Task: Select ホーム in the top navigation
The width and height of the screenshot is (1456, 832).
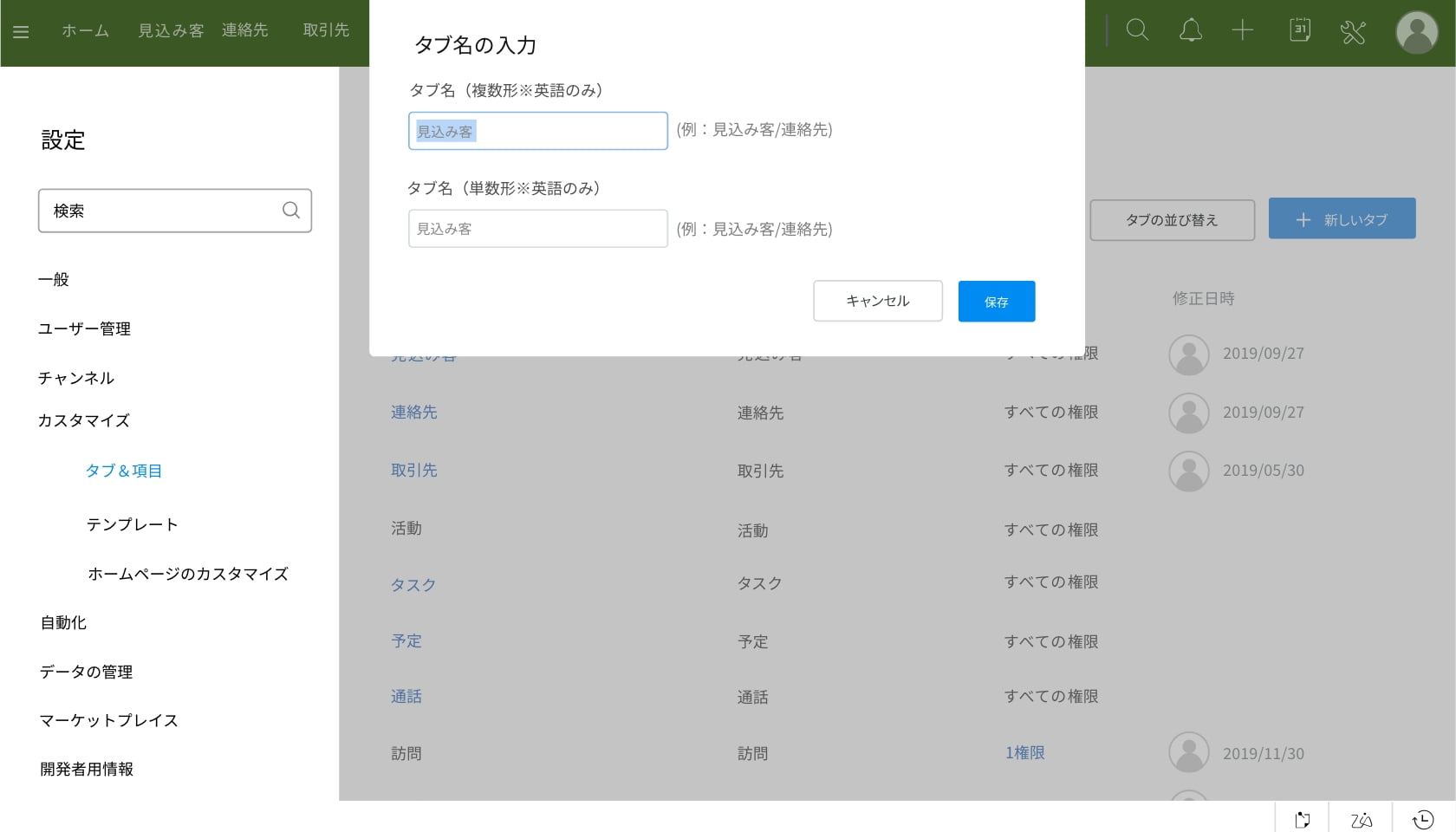Action: 85,30
